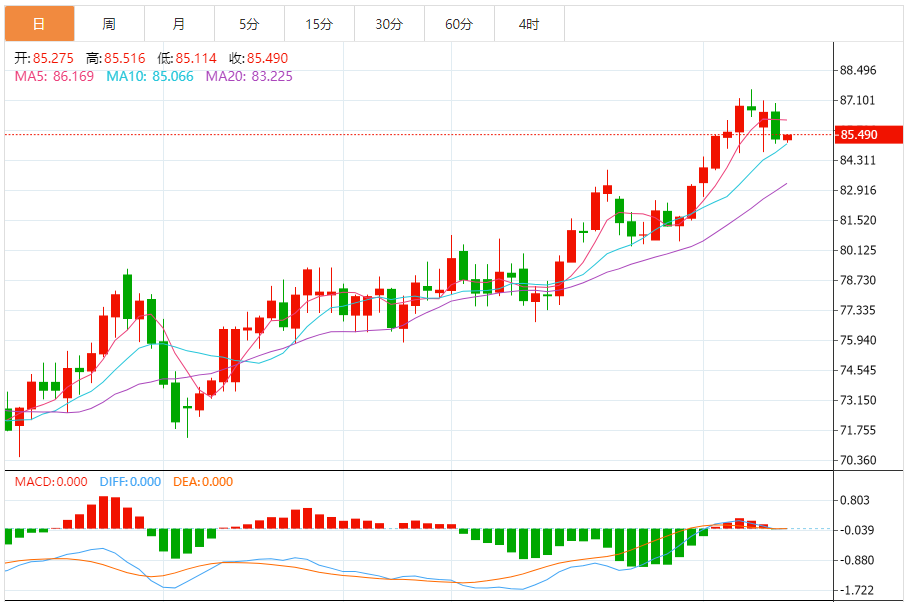Click the MACD:0.000 indicator label
Viewport: 911px width, 602px height.
(51, 482)
